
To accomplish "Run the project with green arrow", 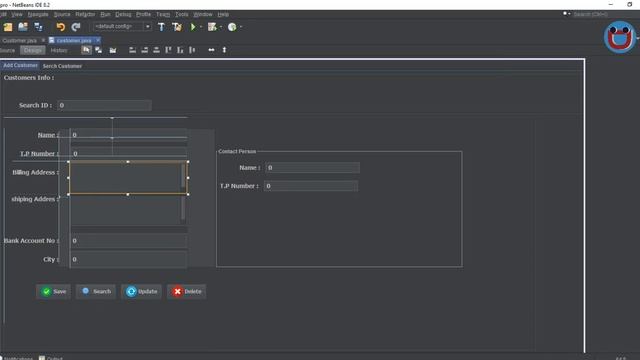I will 193,27.
